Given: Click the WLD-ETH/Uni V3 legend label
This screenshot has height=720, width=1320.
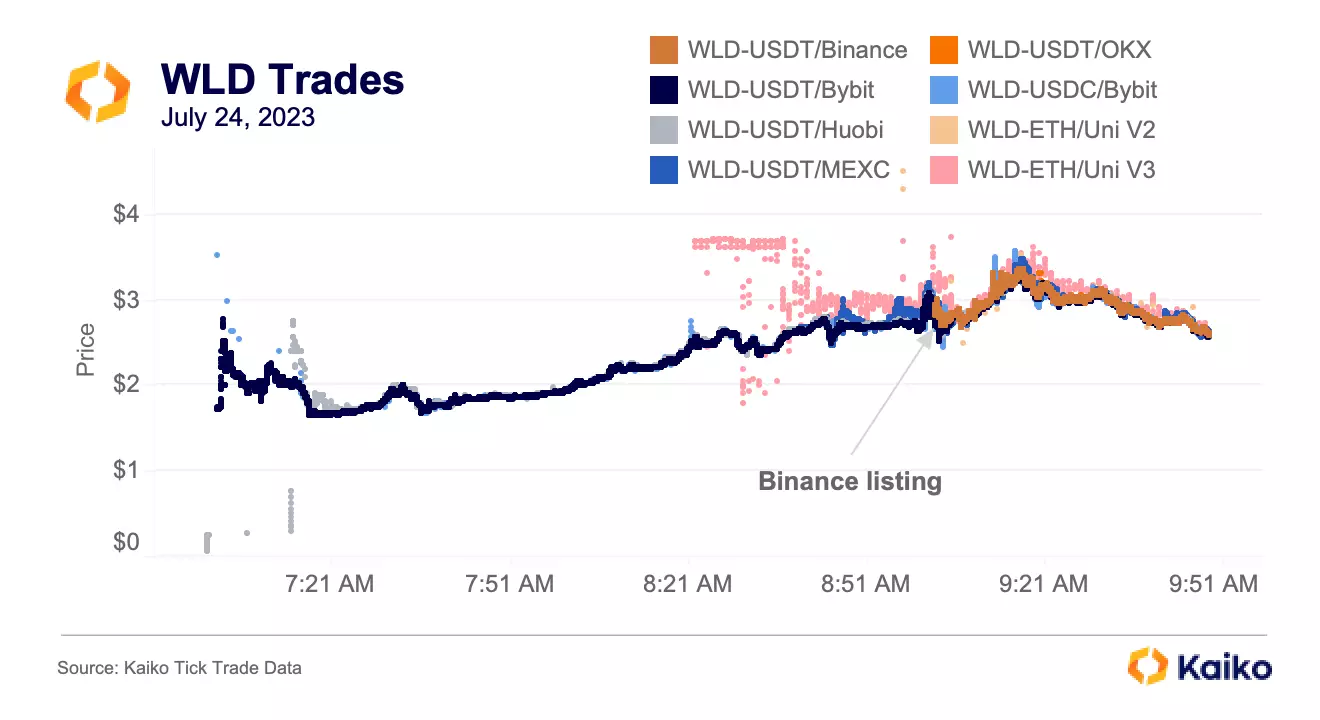Looking at the screenshot, I should pyautogui.click(x=1061, y=169).
